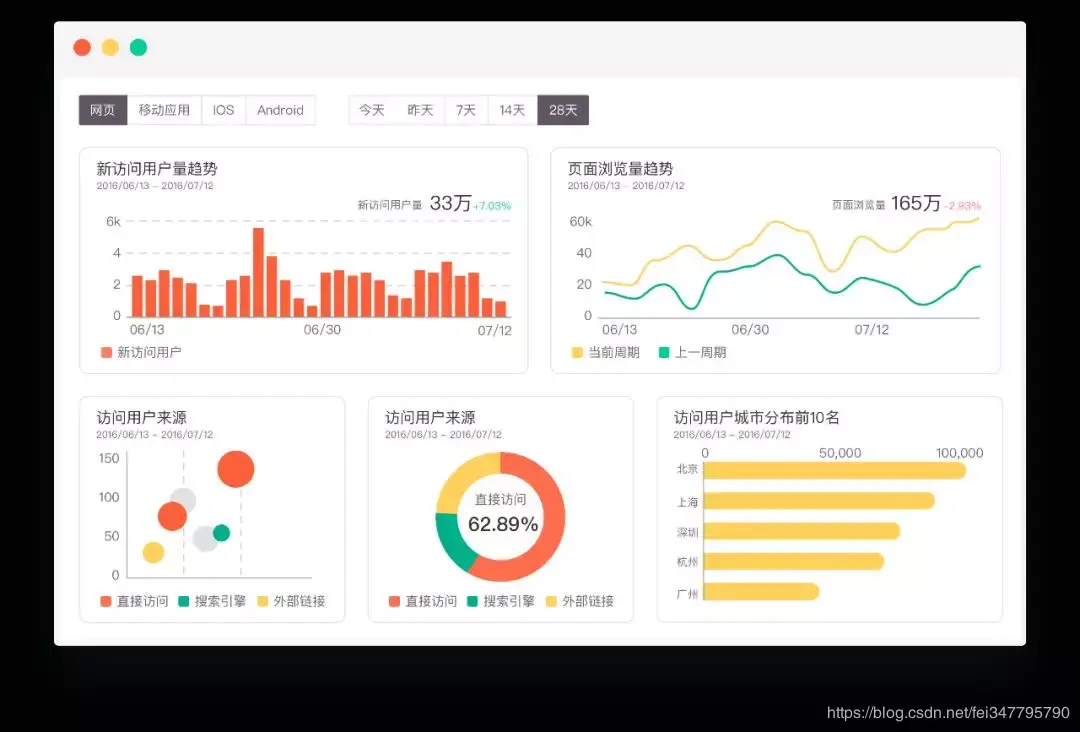Click the 165万 page views value

click(x=916, y=203)
